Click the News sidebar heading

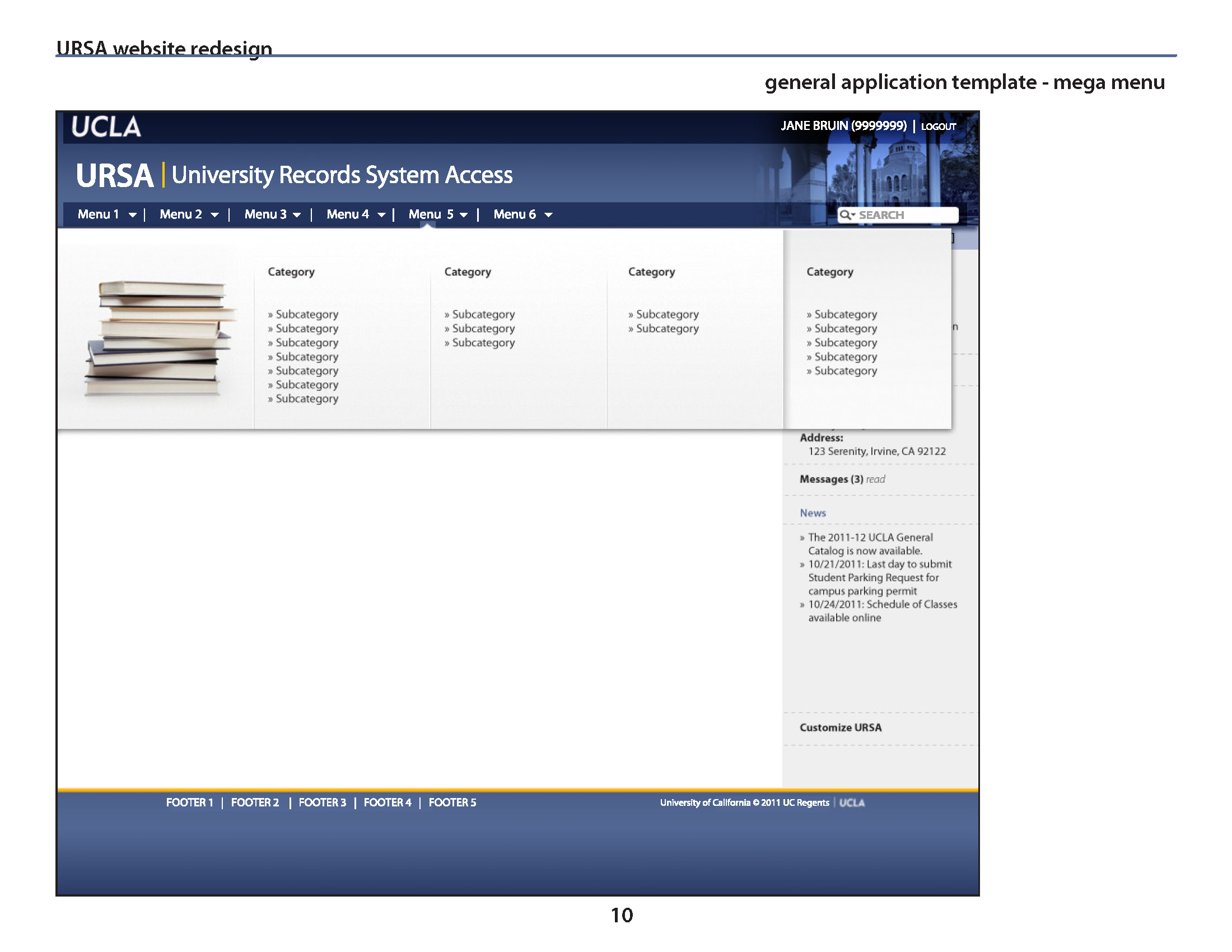[813, 513]
